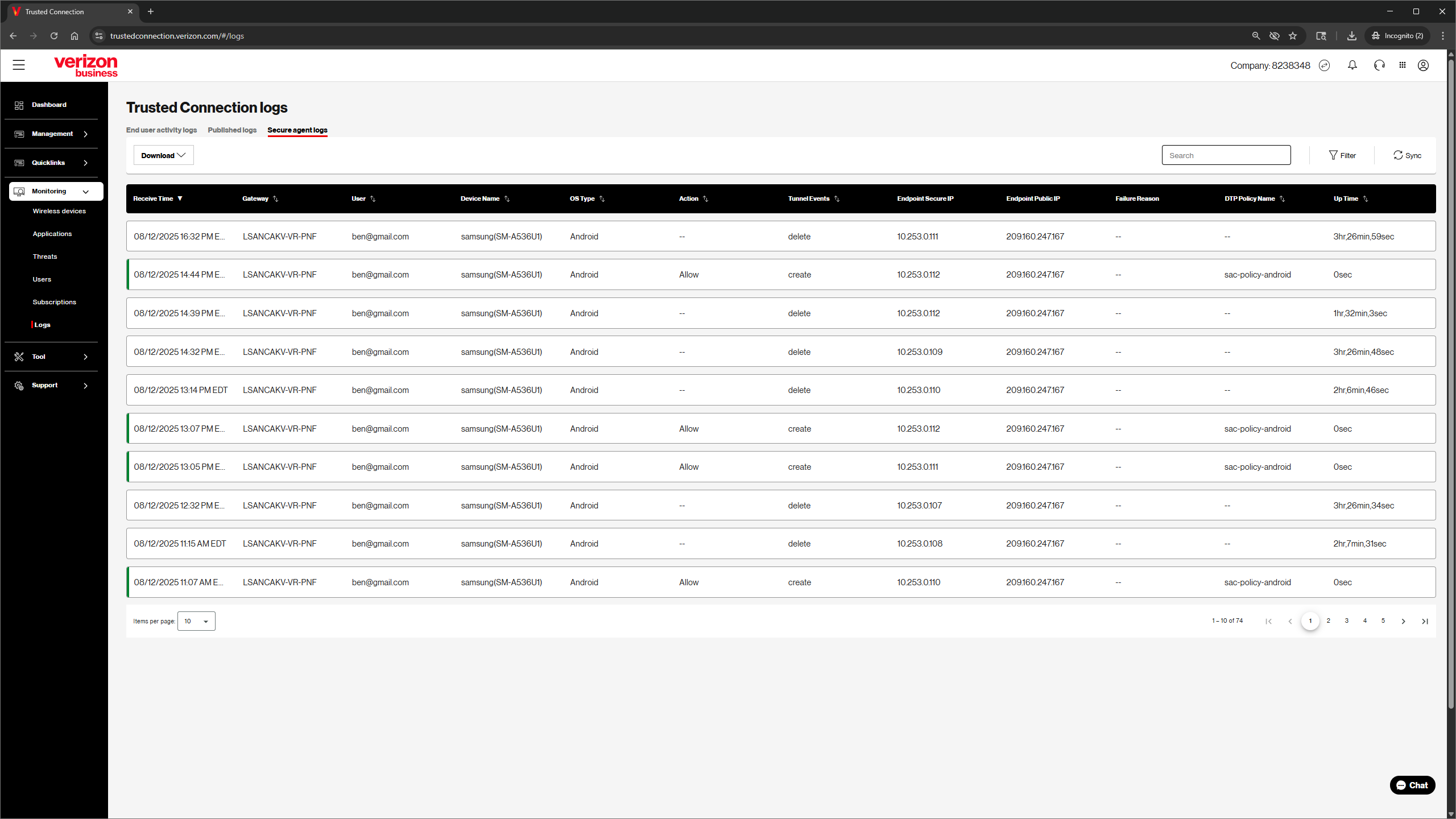Sort by Device Name column arrows
The height and width of the screenshot is (819, 1456).
[x=507, y=199]
